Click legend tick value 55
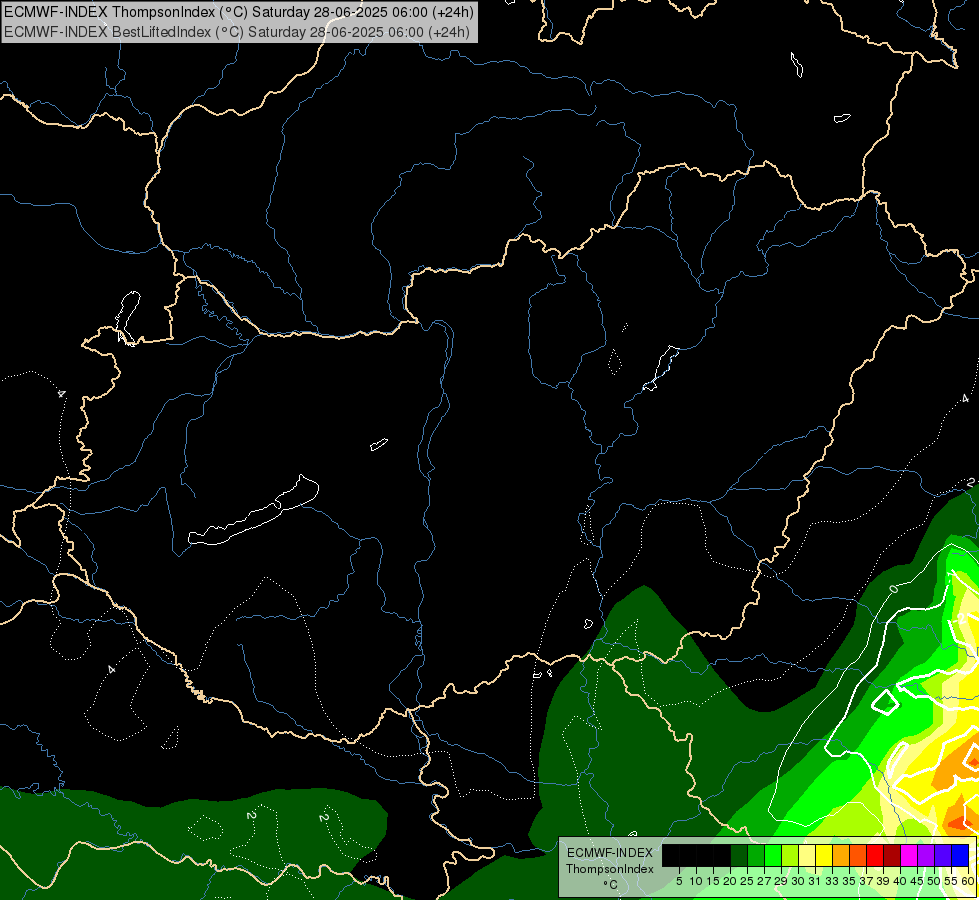The width and height of the screenshot is (979, 900). pos(952,881)
